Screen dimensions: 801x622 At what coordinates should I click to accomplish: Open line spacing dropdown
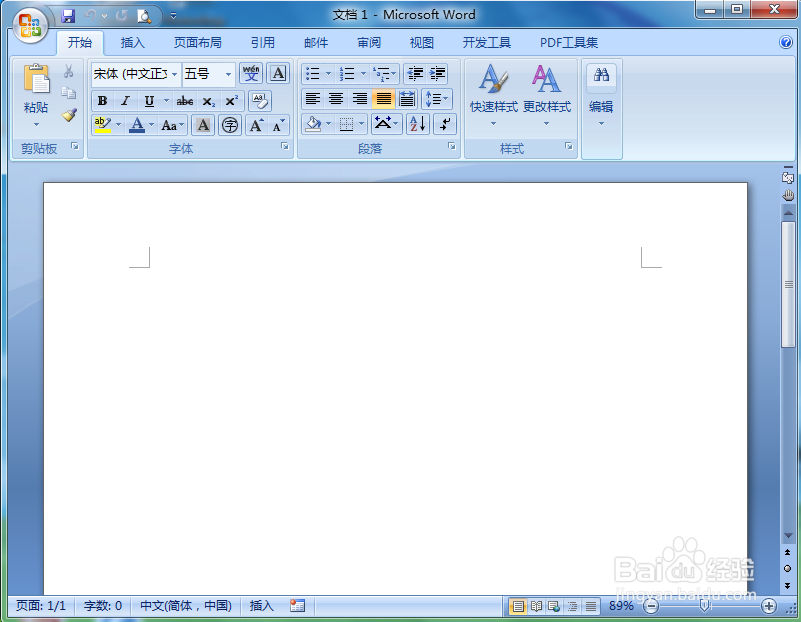(437, 99)
